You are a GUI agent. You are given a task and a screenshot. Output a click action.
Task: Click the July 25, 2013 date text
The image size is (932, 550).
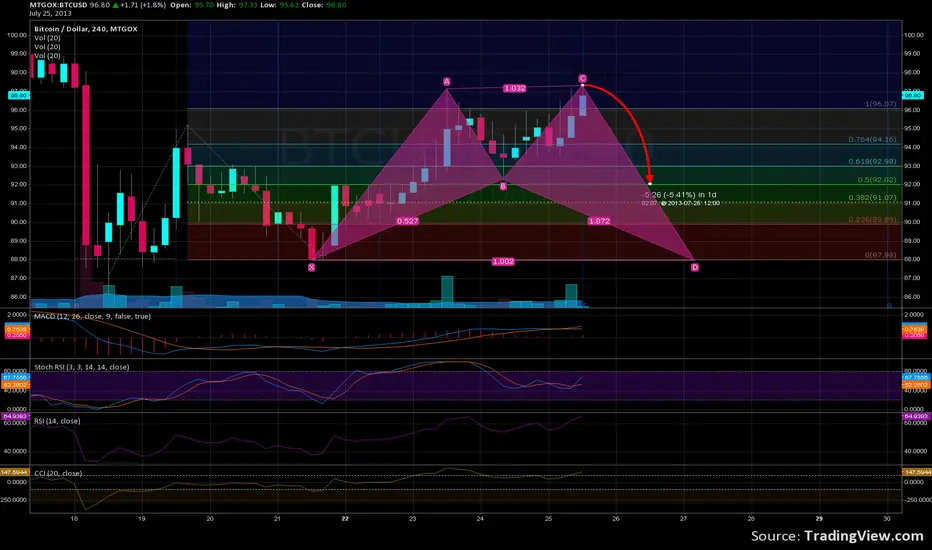[x=50, y=13]
